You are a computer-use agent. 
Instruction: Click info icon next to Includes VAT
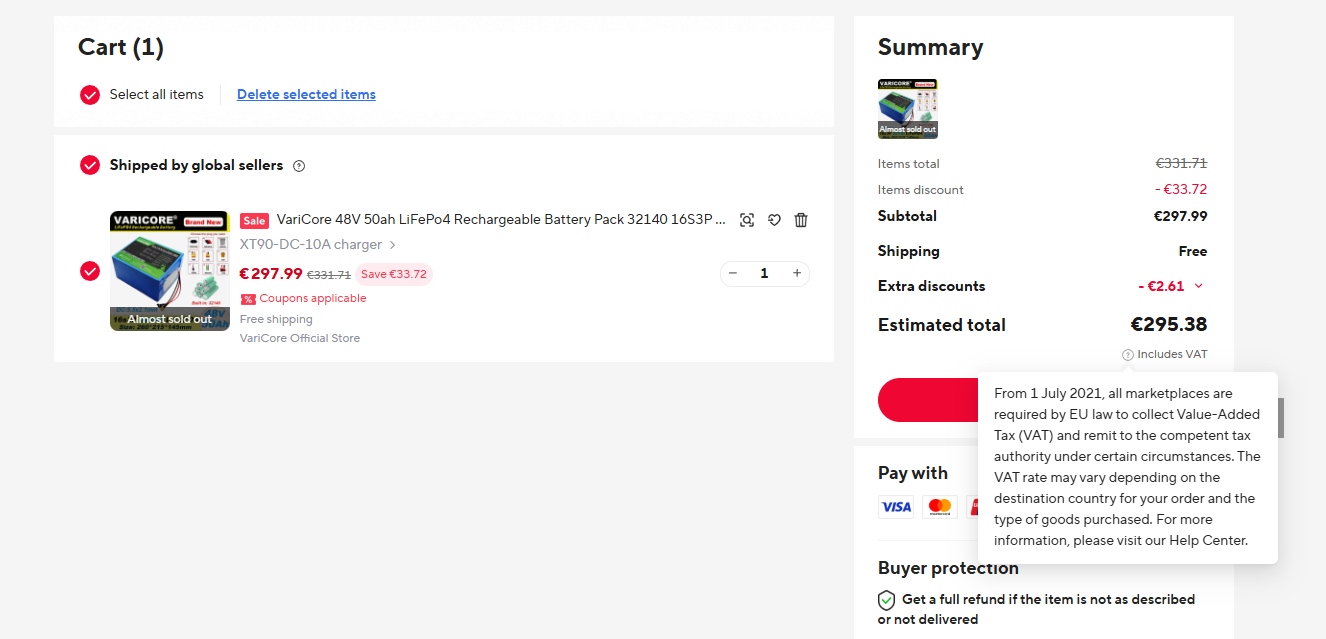click(1128, 354)
